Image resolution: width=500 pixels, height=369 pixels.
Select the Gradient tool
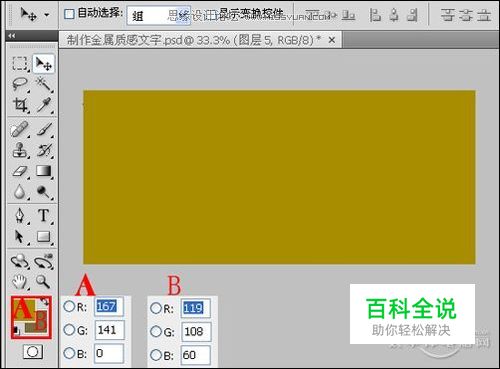tap(44, 171)
